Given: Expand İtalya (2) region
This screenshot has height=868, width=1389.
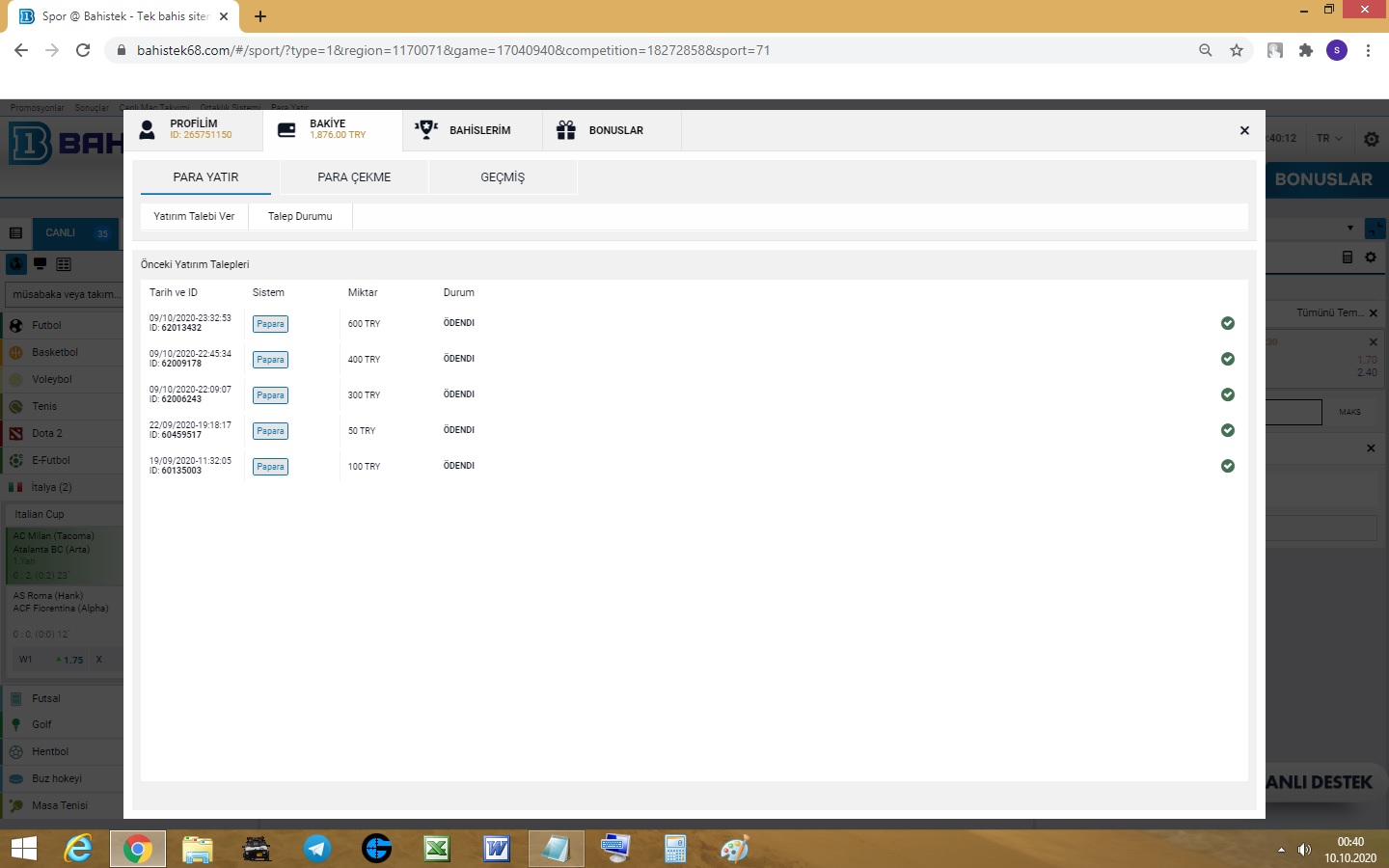Looking at the screenshot, I should [62, 487].
